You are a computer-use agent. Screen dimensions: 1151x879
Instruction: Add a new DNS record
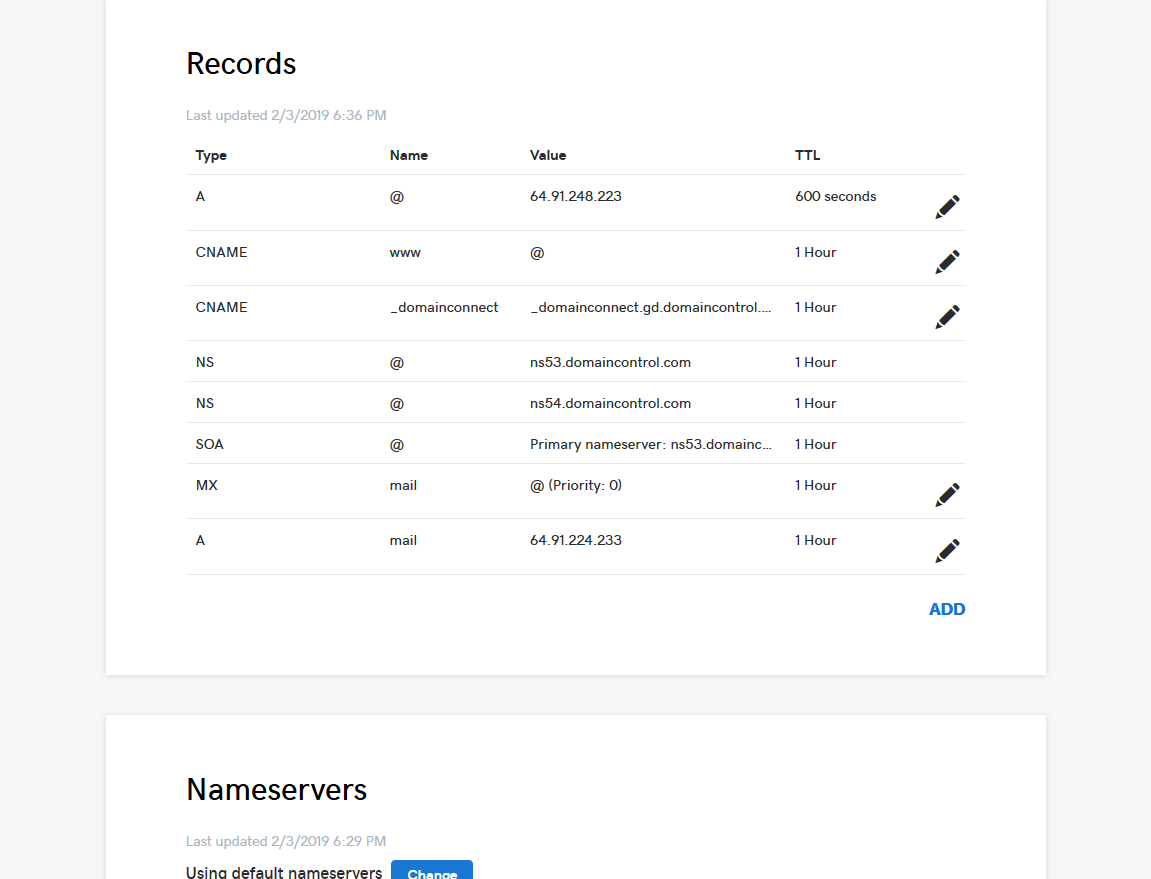tap(946, 609)
